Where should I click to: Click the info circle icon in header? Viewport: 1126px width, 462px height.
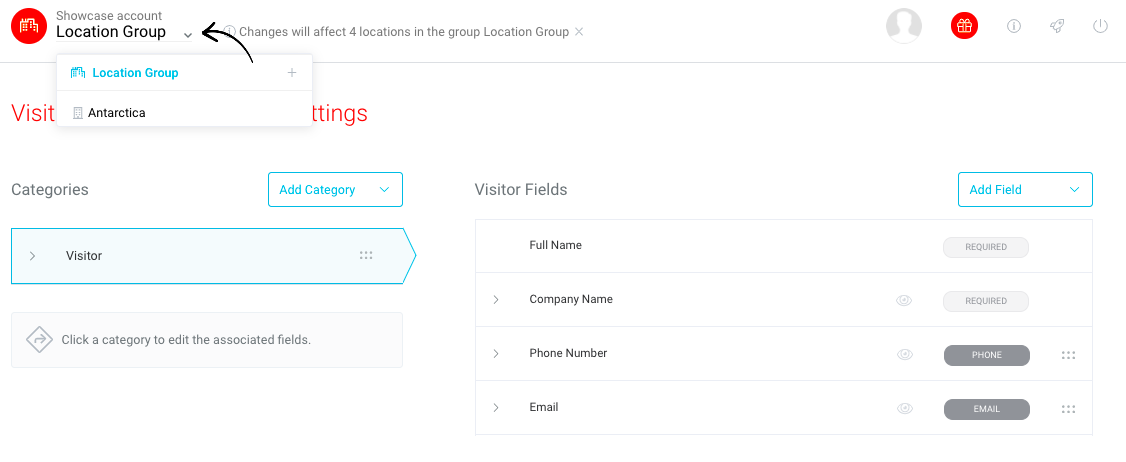[x=1014, y=26]
